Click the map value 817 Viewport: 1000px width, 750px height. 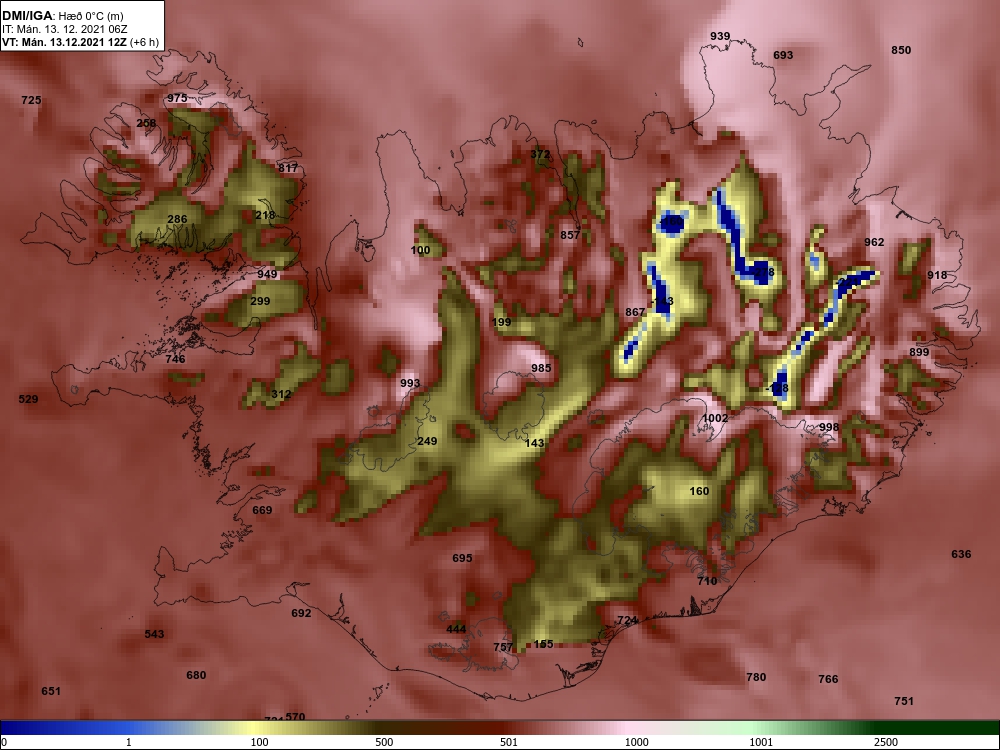click(x=288, y=168)
